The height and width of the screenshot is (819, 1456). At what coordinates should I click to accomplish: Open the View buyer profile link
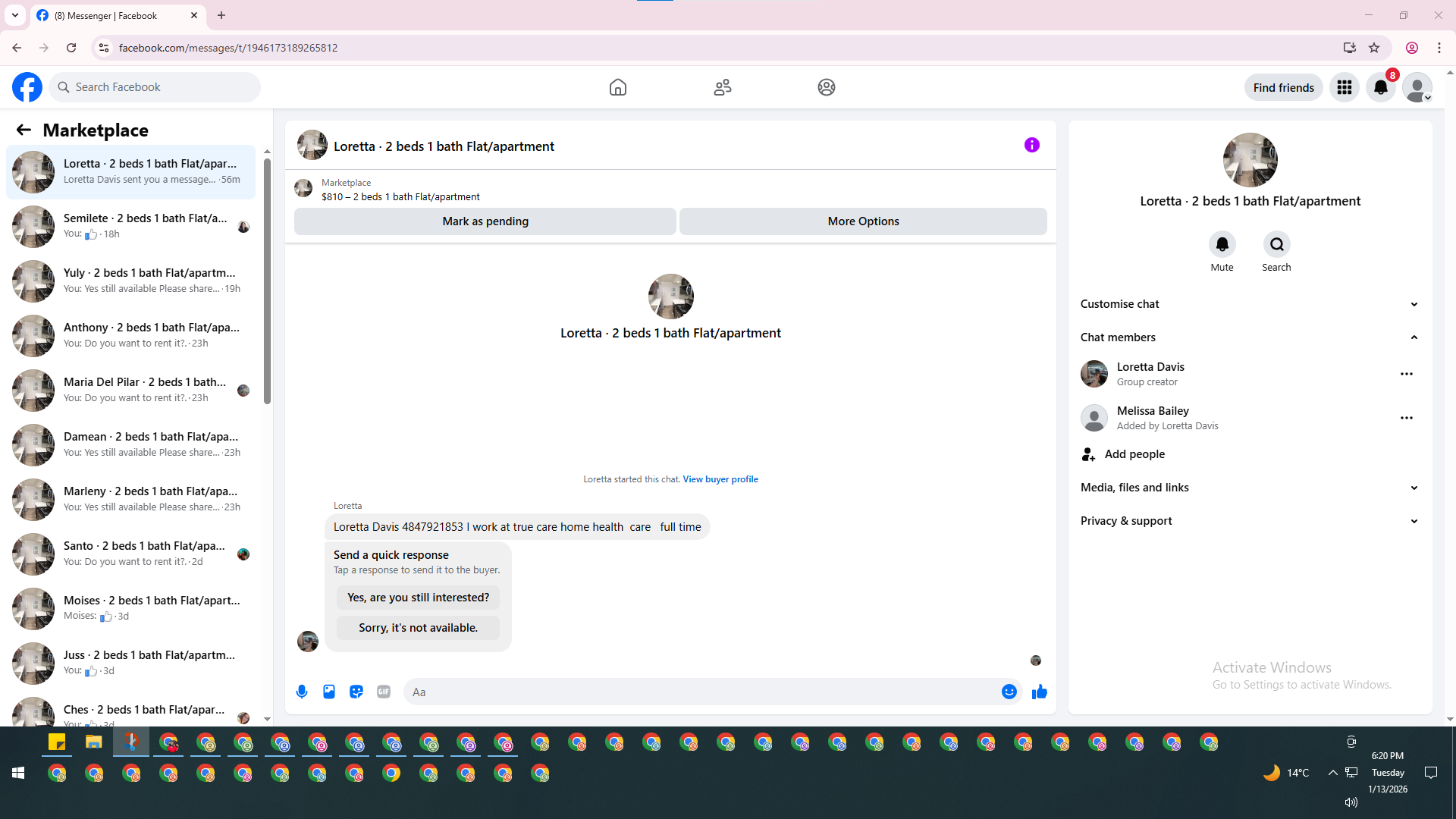click(720, 479)
